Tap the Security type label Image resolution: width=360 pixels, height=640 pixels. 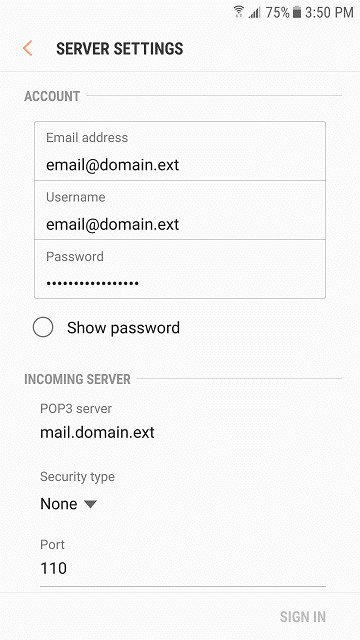[77, 477]
